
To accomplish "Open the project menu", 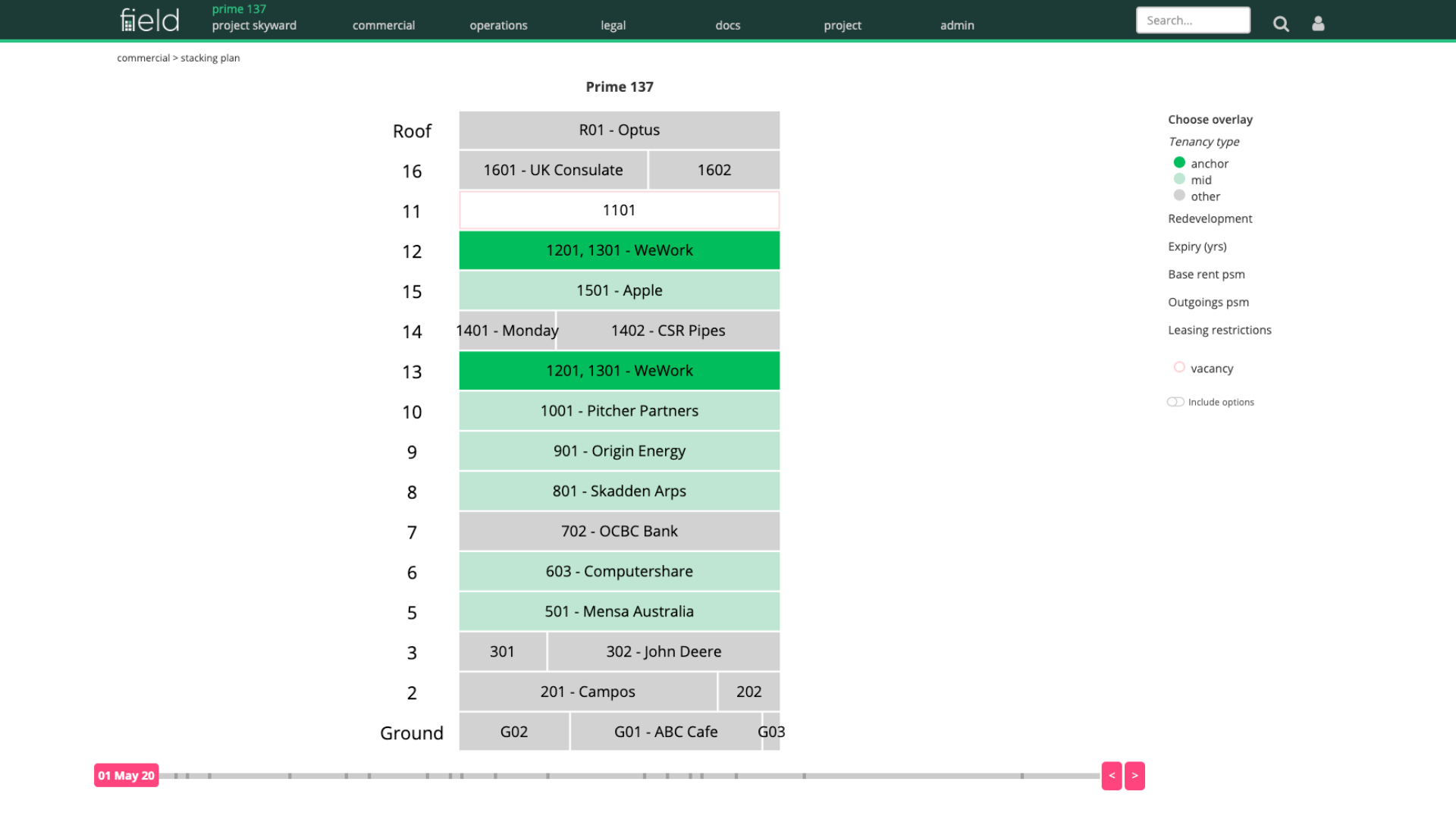I will click(x=843, y=25).
